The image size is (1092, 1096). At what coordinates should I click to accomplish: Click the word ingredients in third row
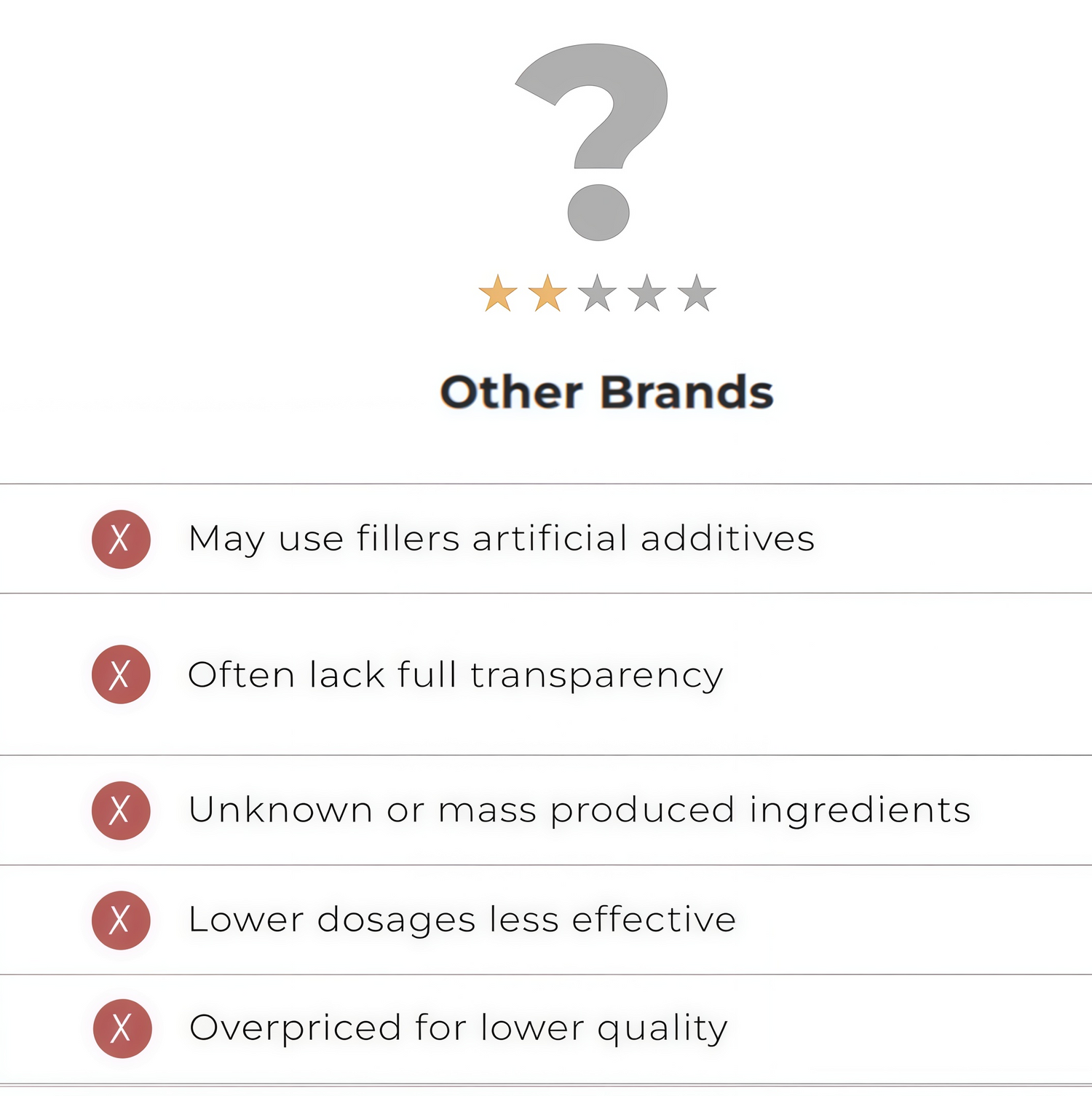(x=860, y=811)
